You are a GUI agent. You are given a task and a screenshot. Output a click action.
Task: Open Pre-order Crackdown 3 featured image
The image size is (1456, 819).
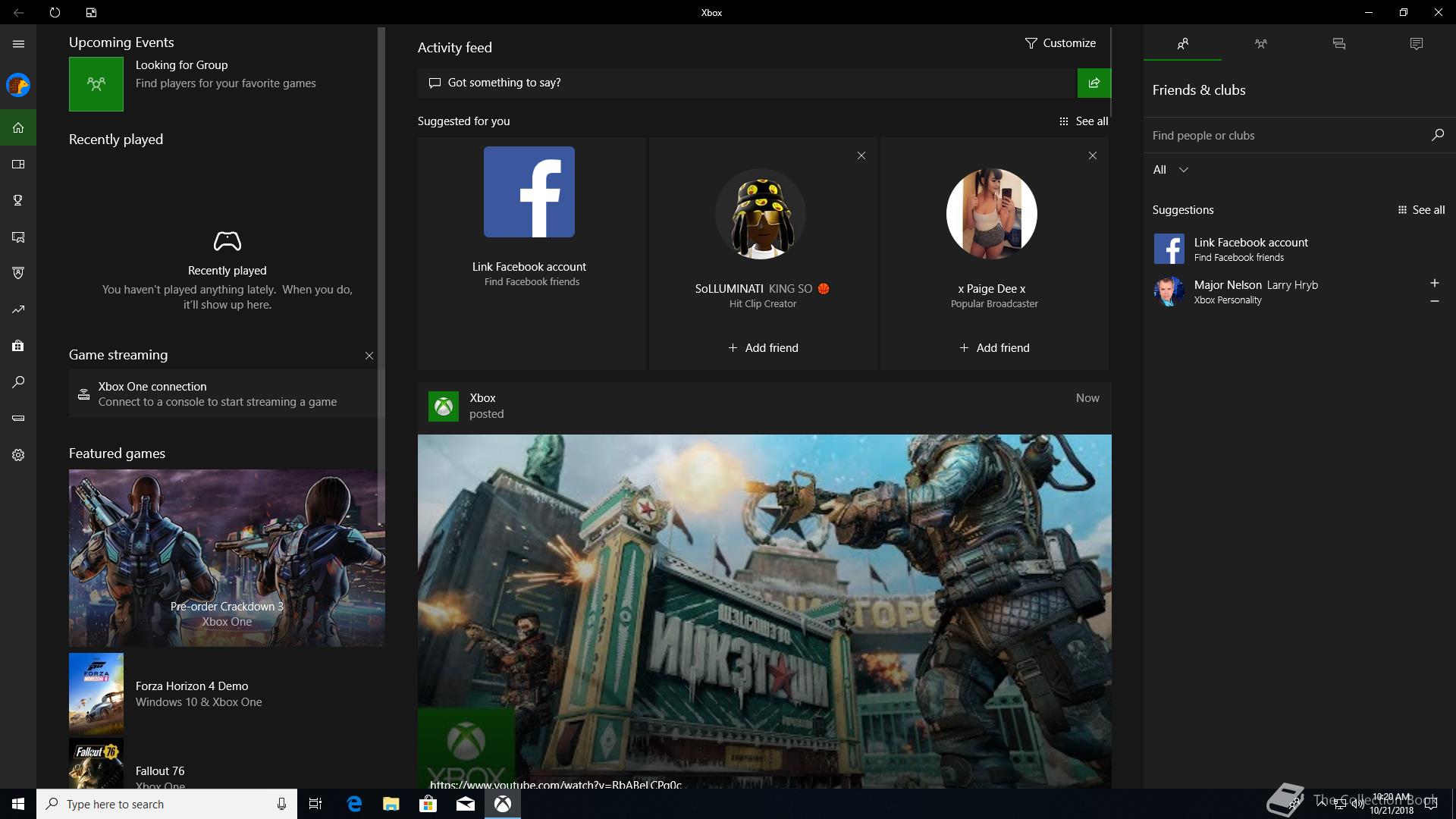click(227, 558)
